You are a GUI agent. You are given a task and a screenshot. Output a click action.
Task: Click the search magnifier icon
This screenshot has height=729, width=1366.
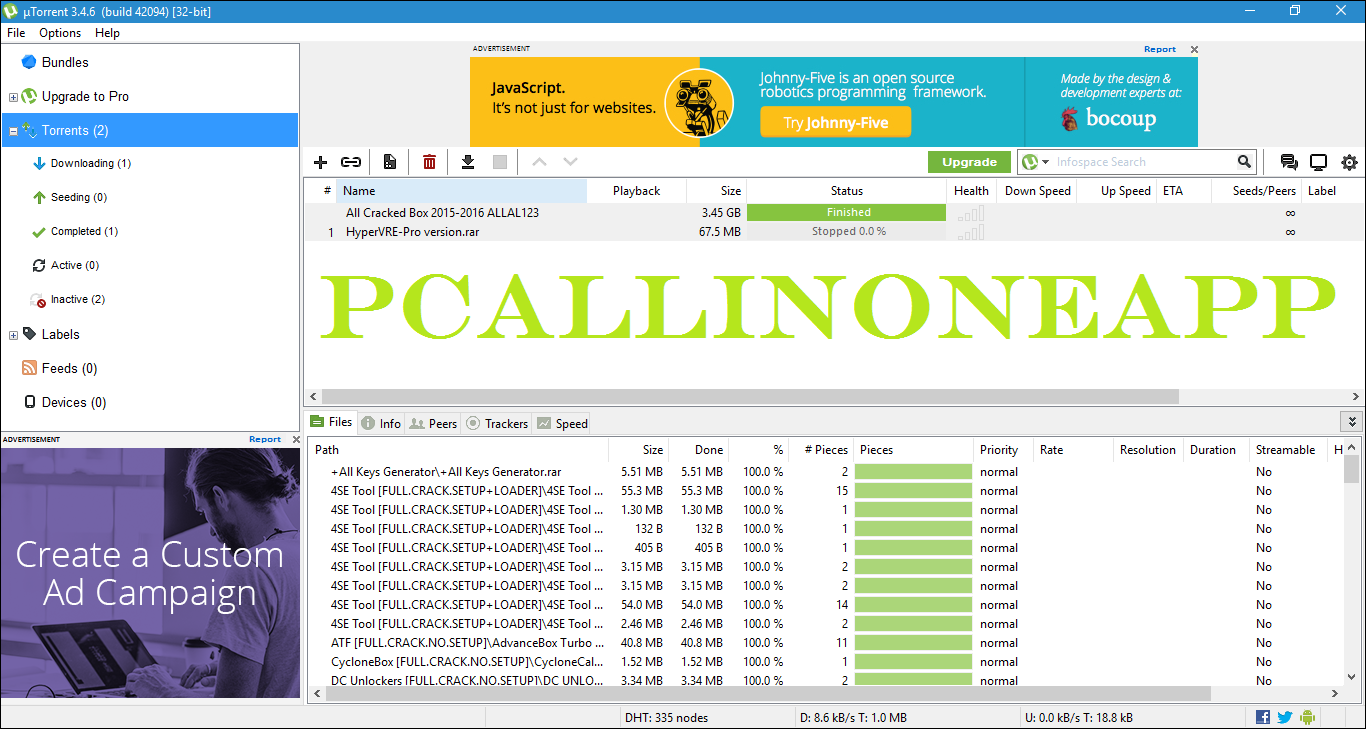[1244, 162]
